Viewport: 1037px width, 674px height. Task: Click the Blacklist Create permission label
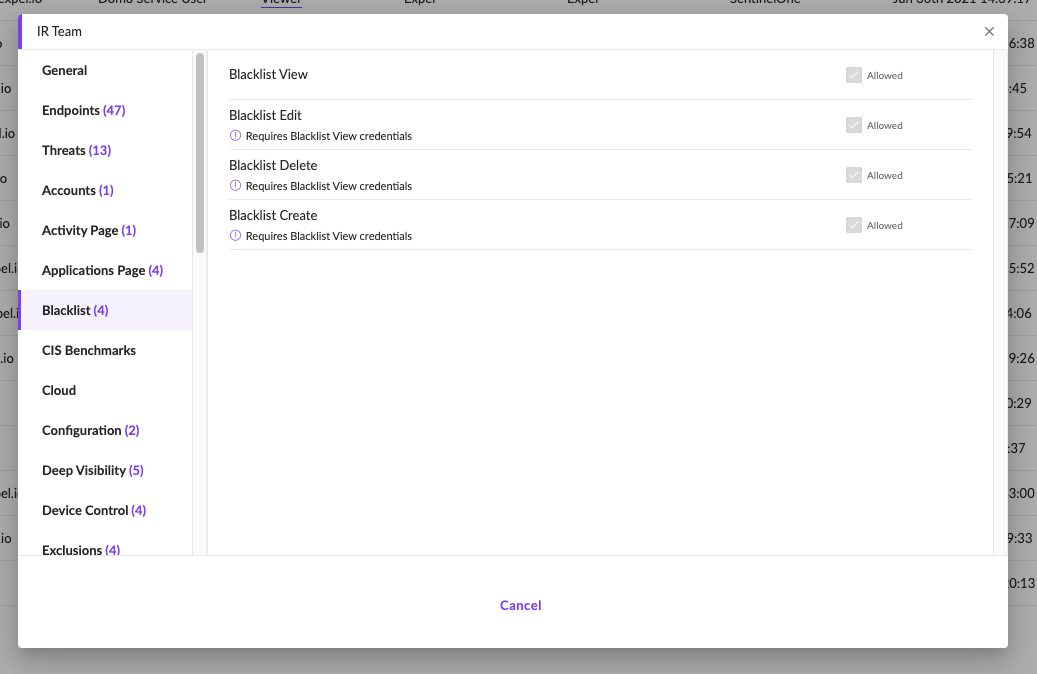click(x=273, y=216)
